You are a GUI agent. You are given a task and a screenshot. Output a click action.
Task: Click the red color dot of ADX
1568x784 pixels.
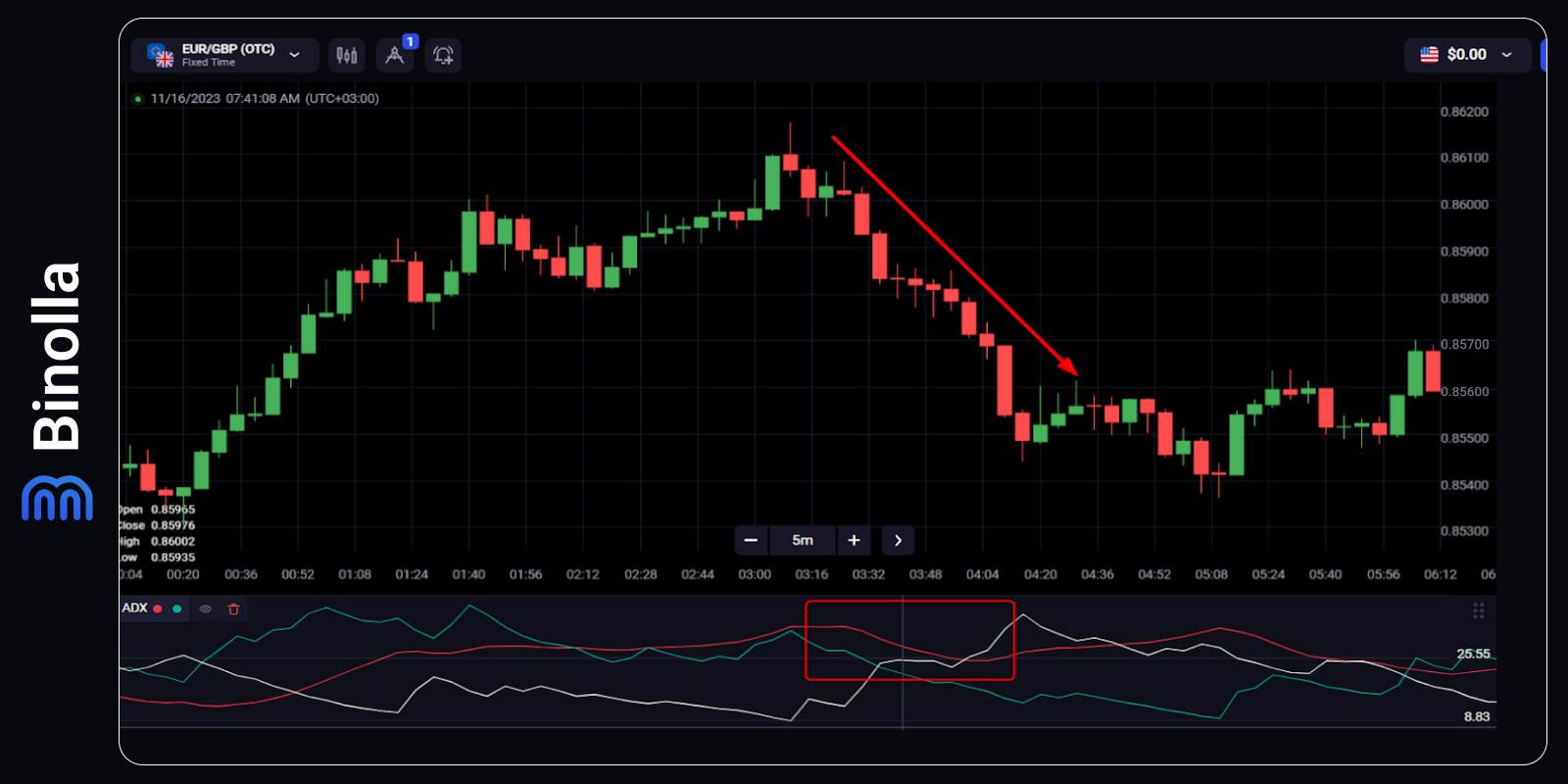tap(158, 609)
